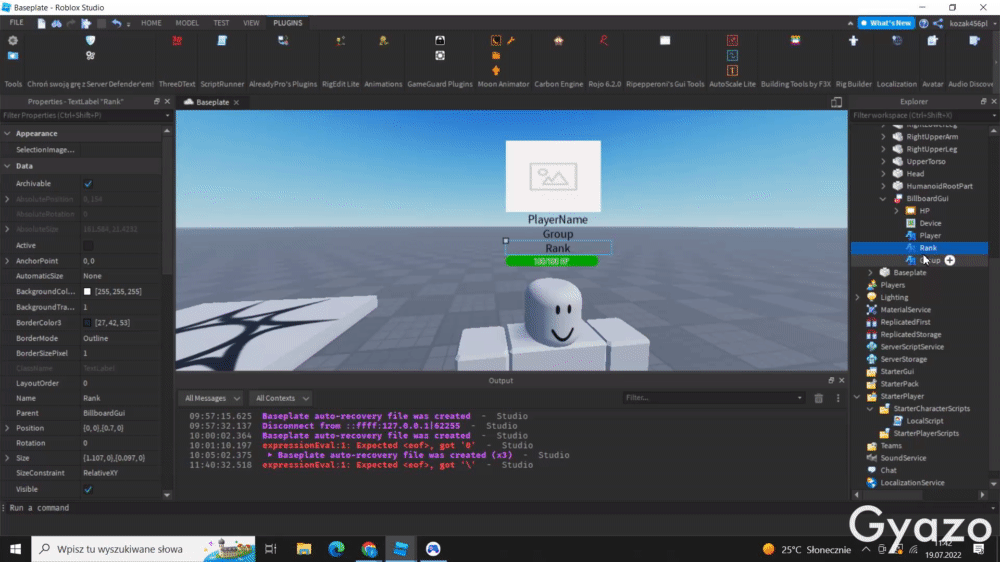The width and height of the screenshot is (1000, 562).
Task: Click the Filter Properties search field
Action: click(86, 115)
